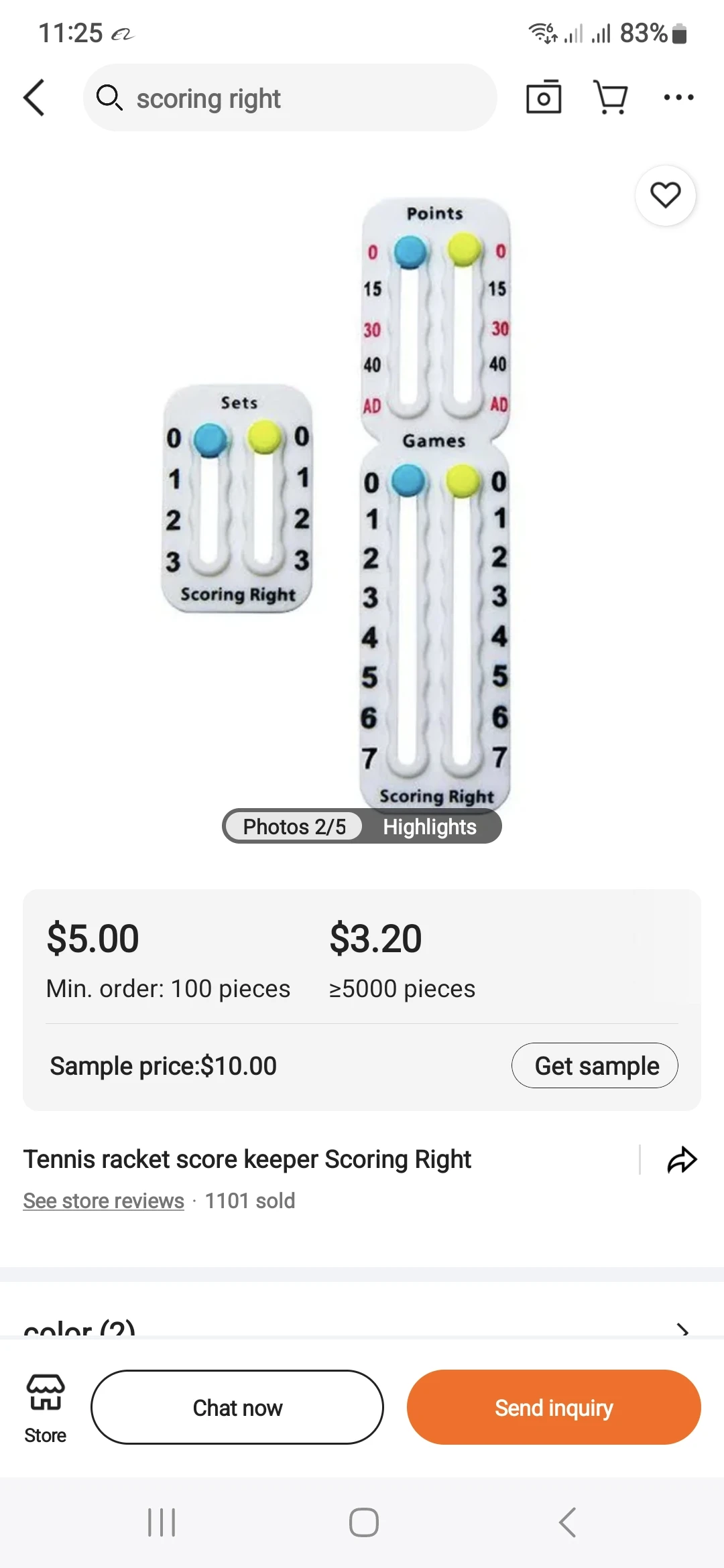
Task: Tap the share arrow icon
Action: click(x=682, y=1160)
